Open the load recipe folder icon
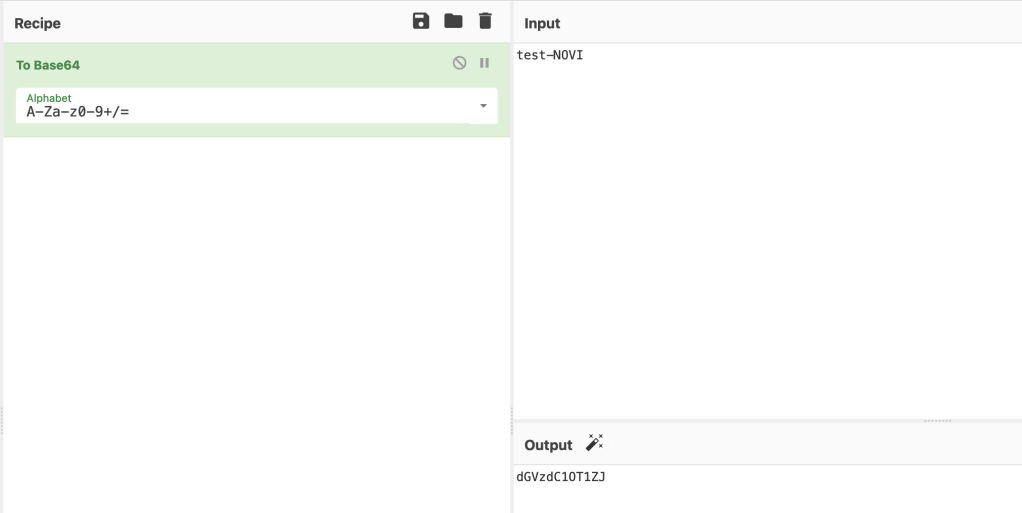The height and width of the screenshot is (513, 1022). [x=453, y=21]
